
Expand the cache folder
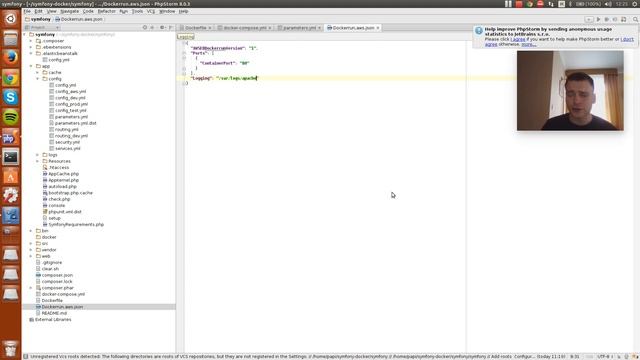38,73
